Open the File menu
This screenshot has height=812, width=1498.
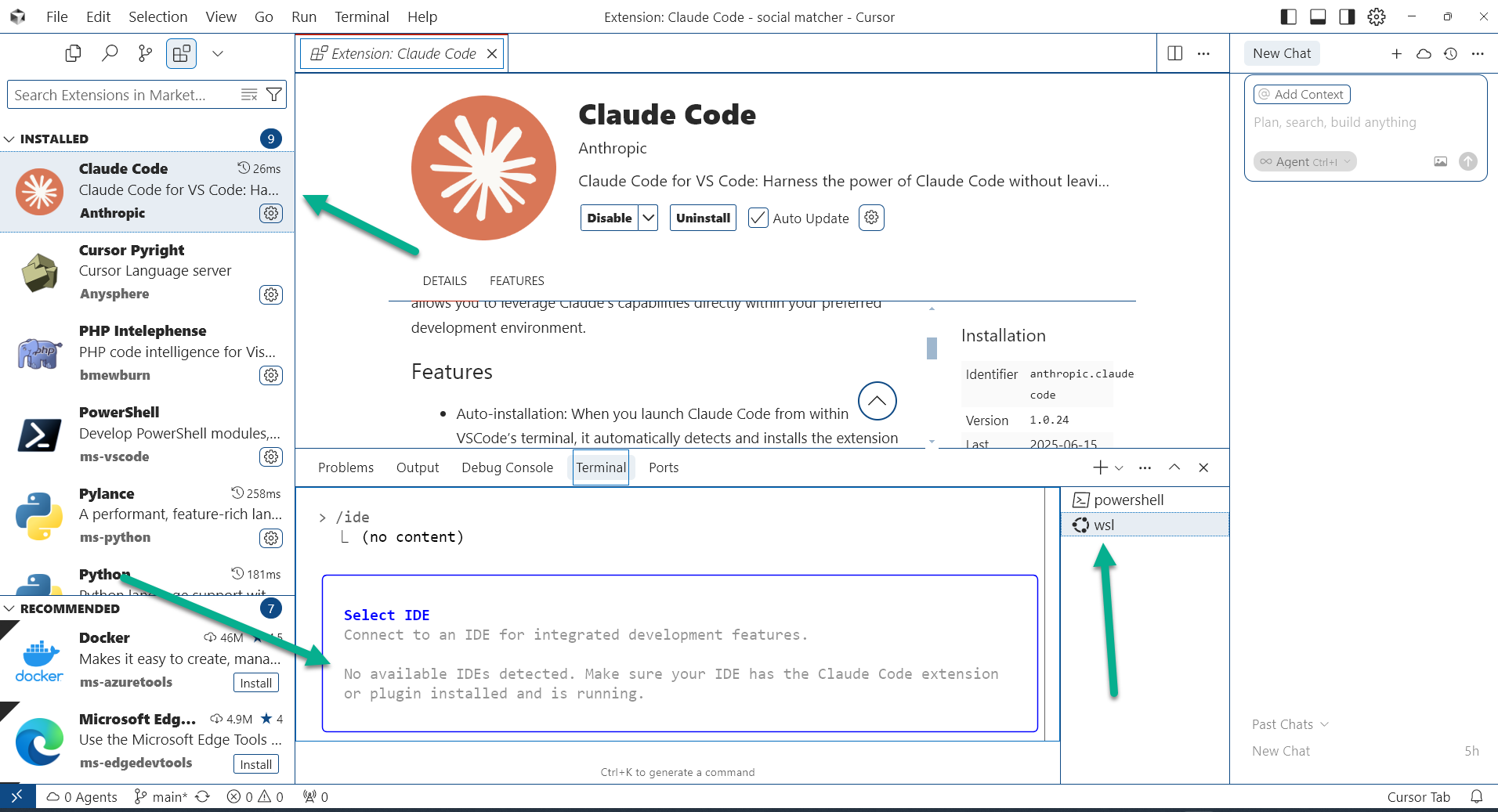[57, 16]
